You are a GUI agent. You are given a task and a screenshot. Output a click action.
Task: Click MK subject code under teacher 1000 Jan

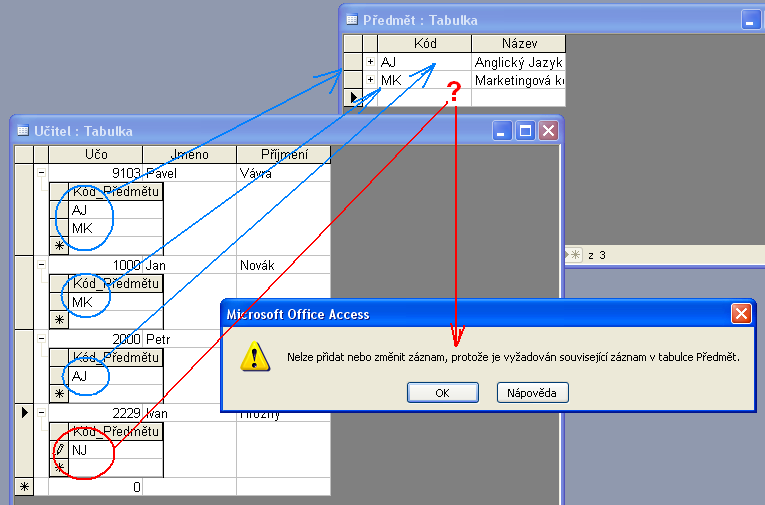(x=116, y=302)
